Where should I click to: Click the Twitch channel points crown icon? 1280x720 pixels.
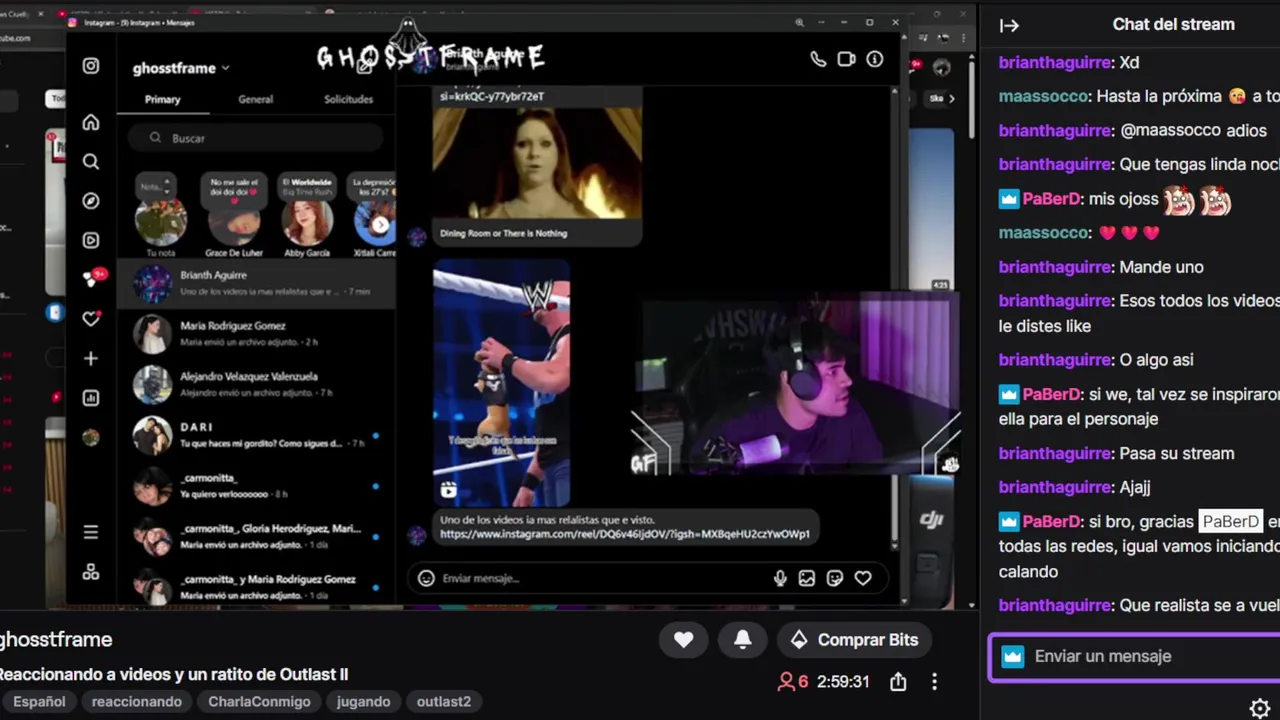(1013, 657)
